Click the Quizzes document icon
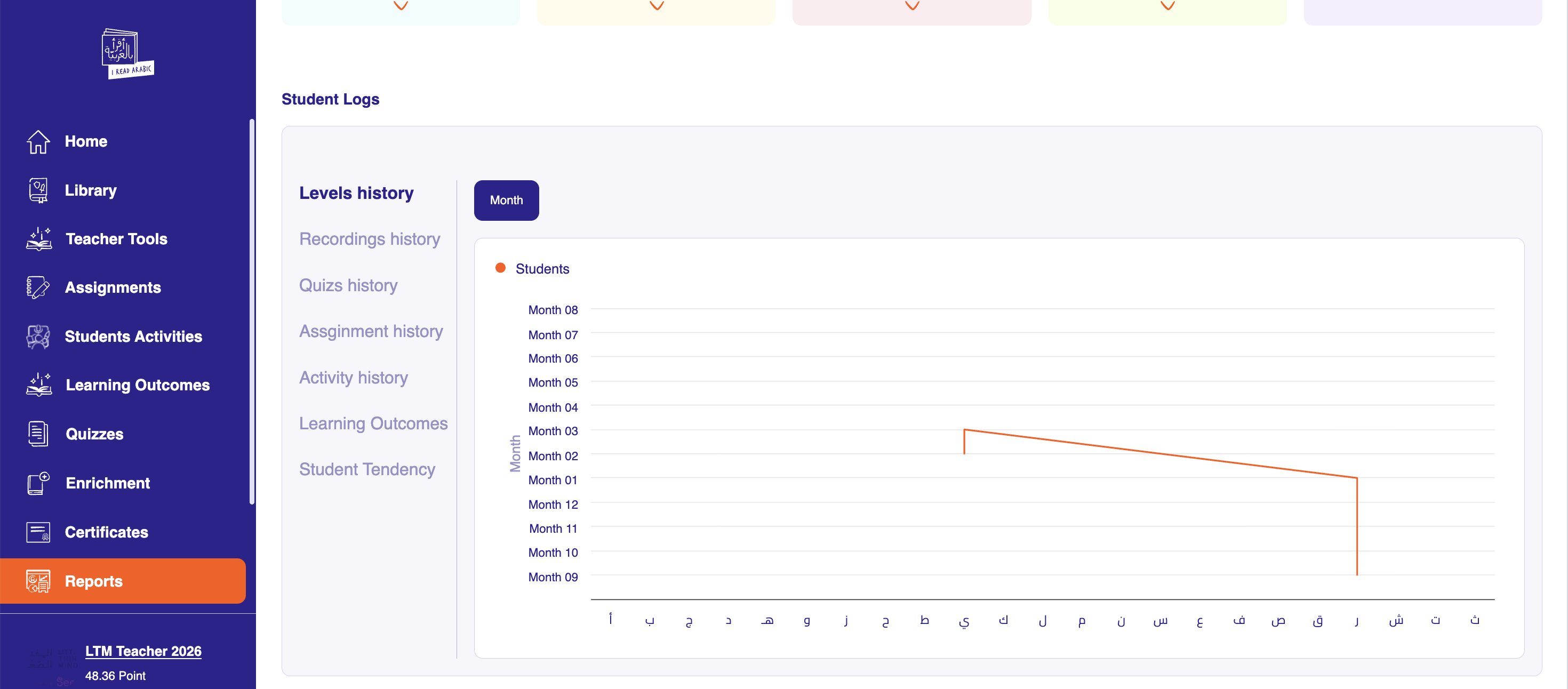Viewport: 1568px width, 689px height. click(38, 434)
